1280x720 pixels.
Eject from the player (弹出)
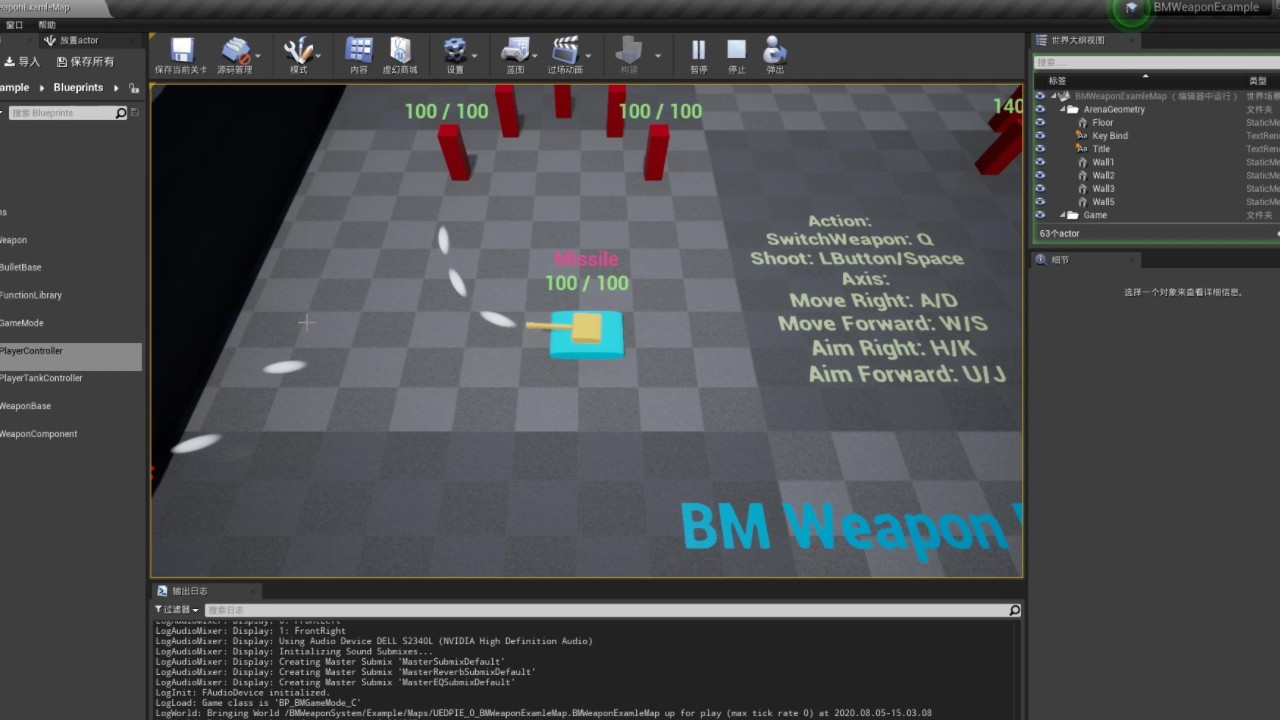pos(775,50)
